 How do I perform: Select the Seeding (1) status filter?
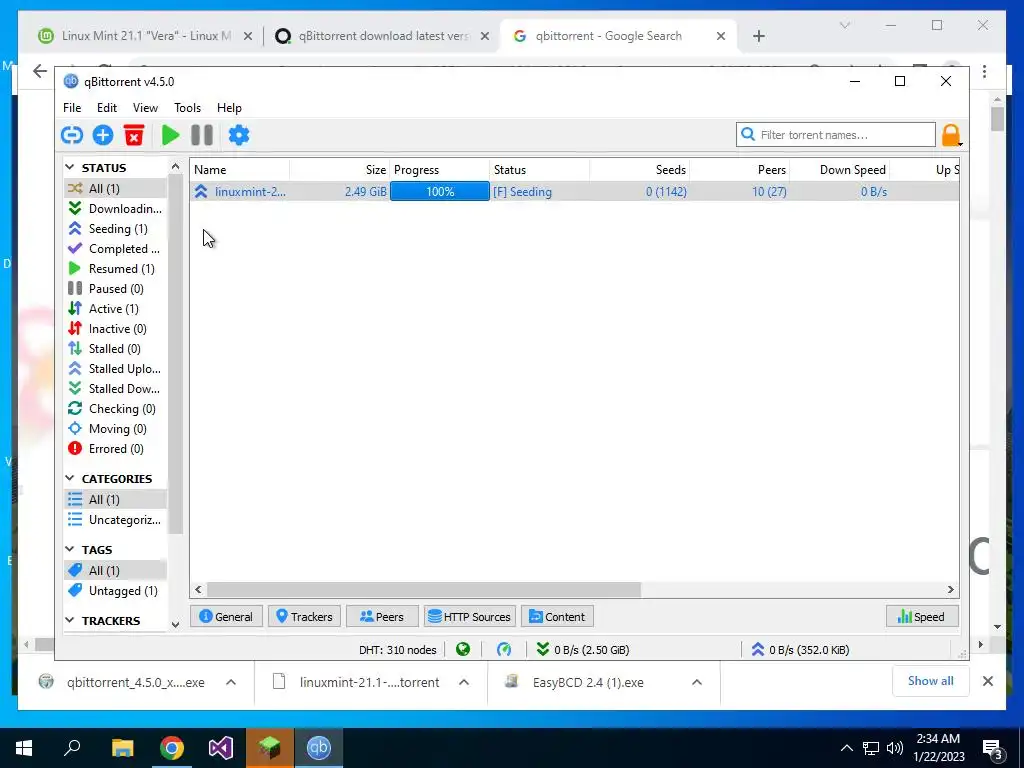click(x=115, y=229)
